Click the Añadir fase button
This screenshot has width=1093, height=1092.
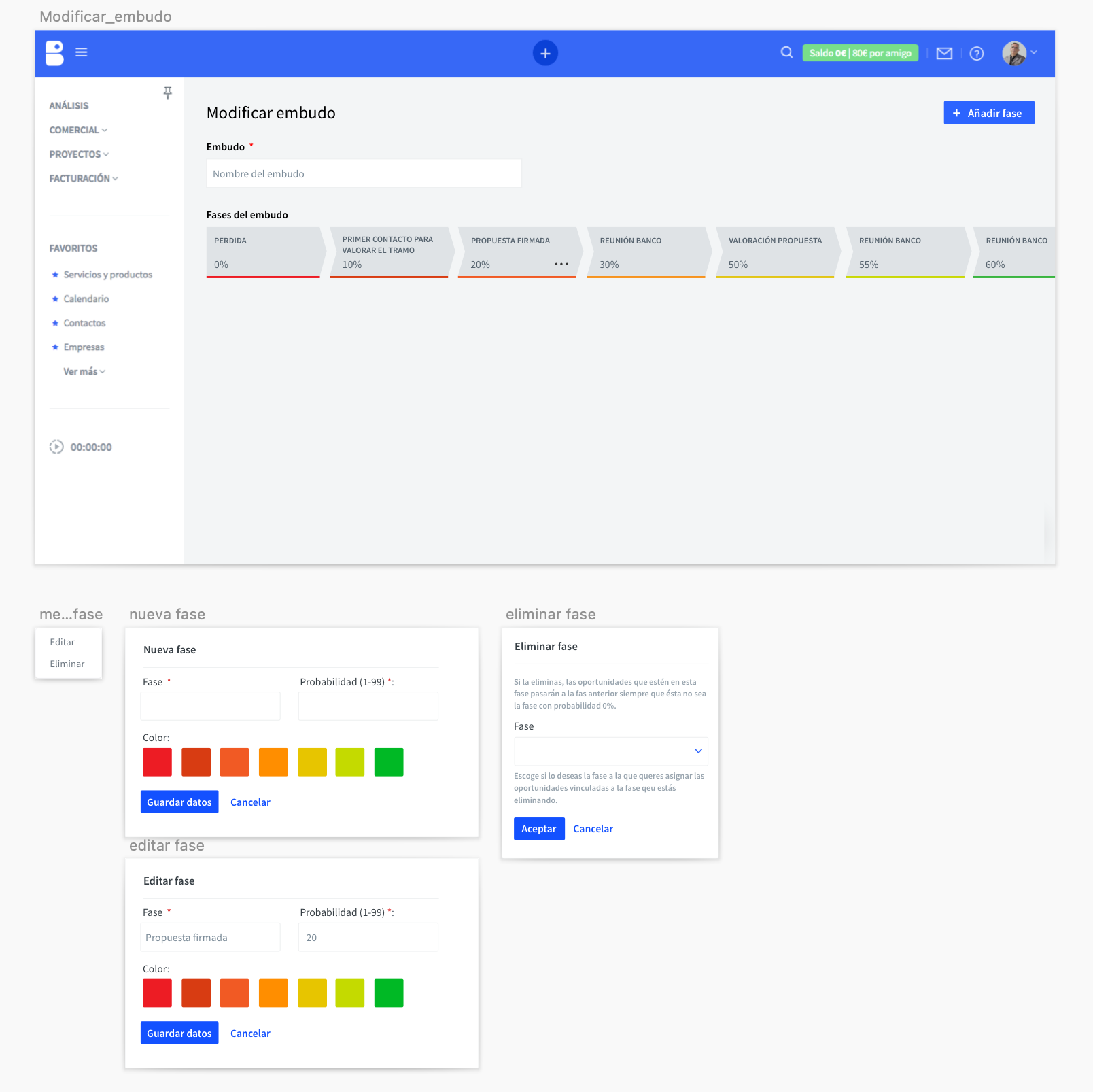point(988,113)
